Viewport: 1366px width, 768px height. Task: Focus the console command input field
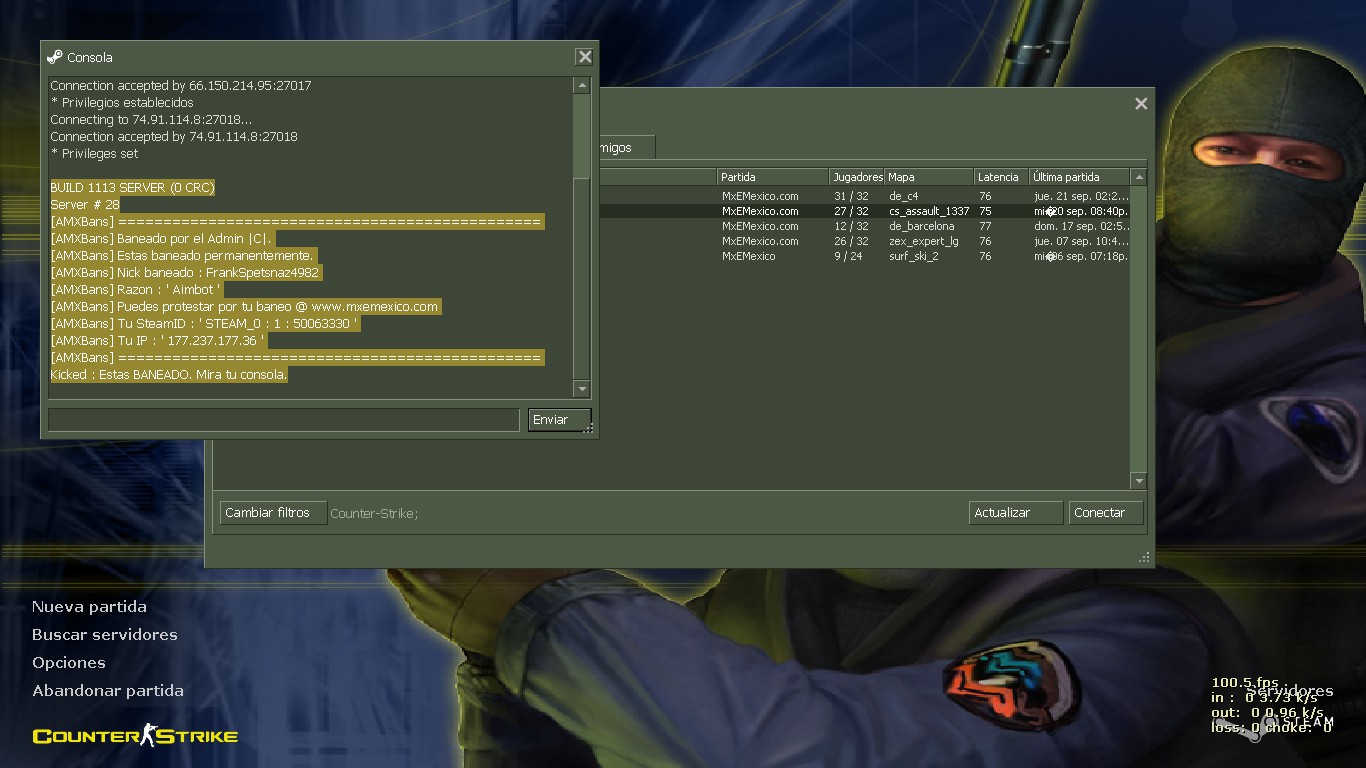click(284, 420)
